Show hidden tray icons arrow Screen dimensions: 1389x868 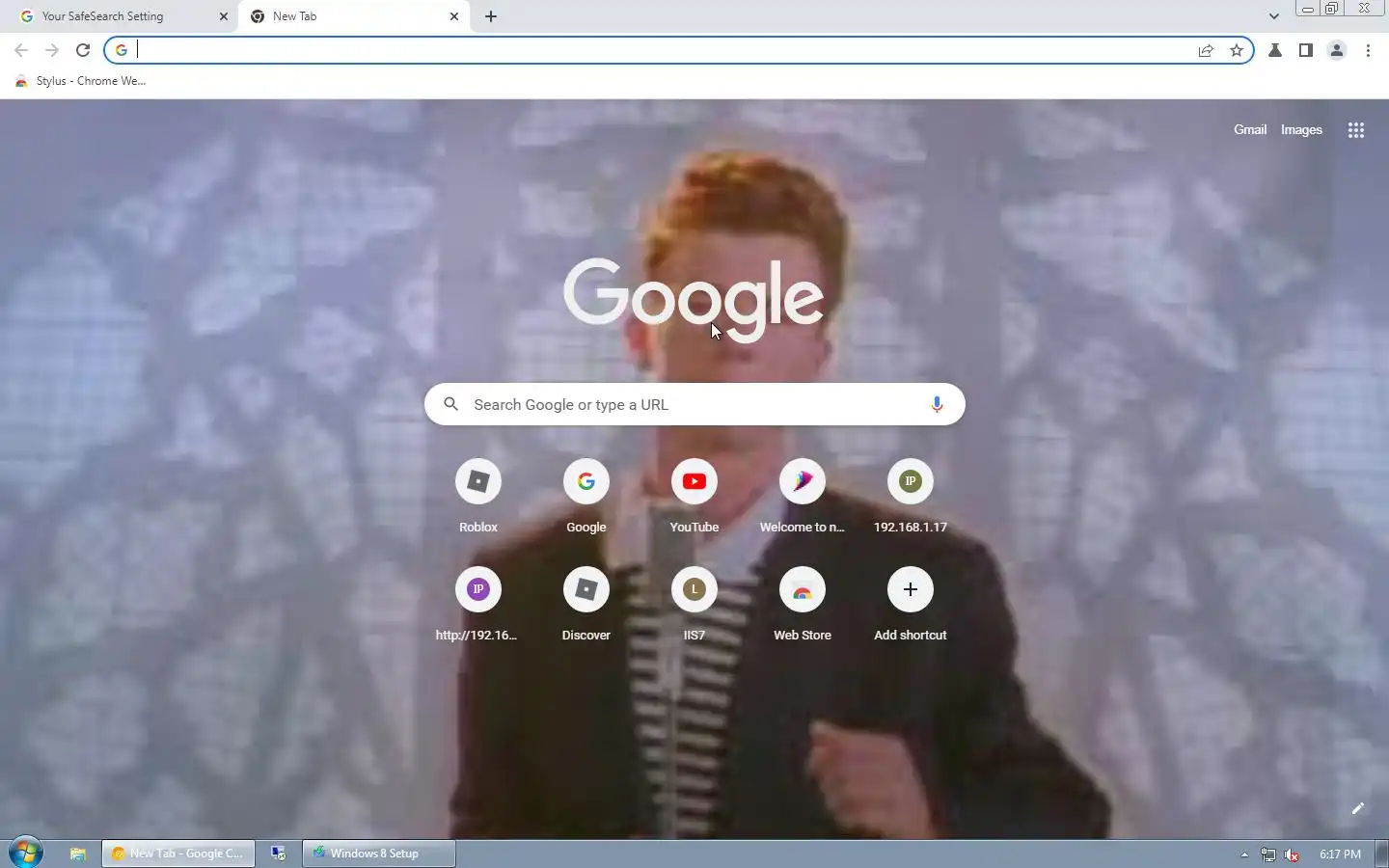[x=1244, y=854]
